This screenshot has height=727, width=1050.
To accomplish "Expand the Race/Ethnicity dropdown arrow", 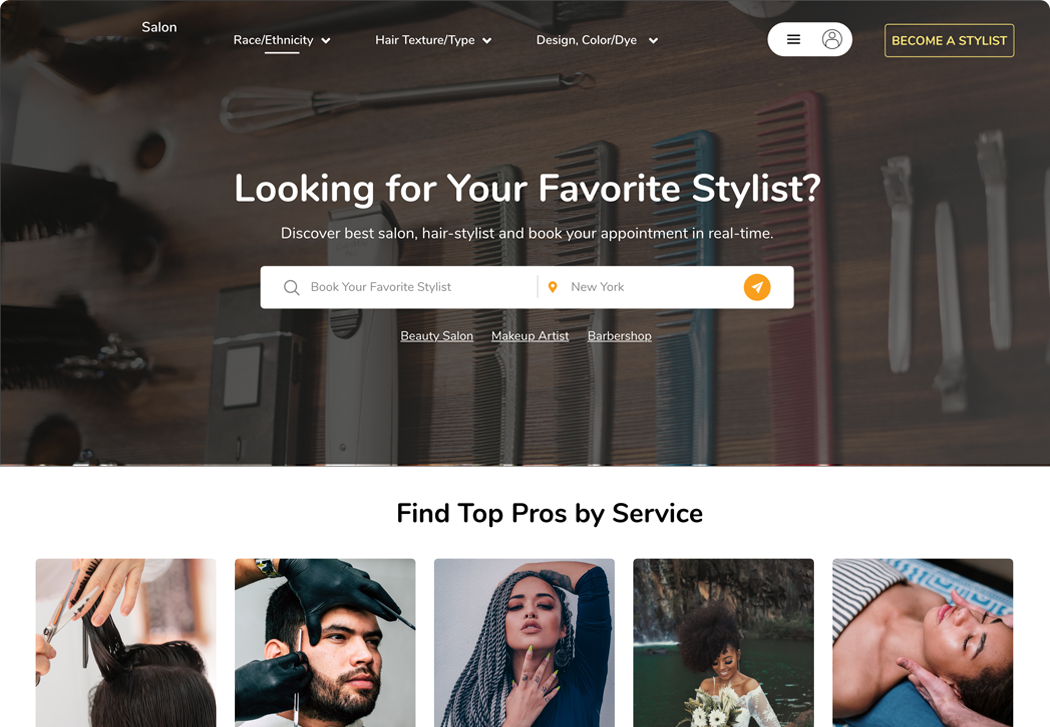I will 326,41.
